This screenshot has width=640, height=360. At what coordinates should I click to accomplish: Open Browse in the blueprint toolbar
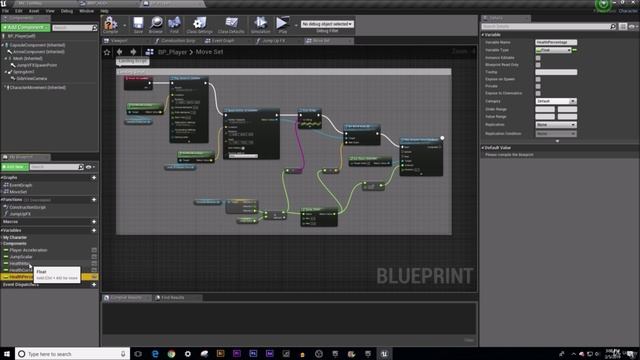point(156,24)
